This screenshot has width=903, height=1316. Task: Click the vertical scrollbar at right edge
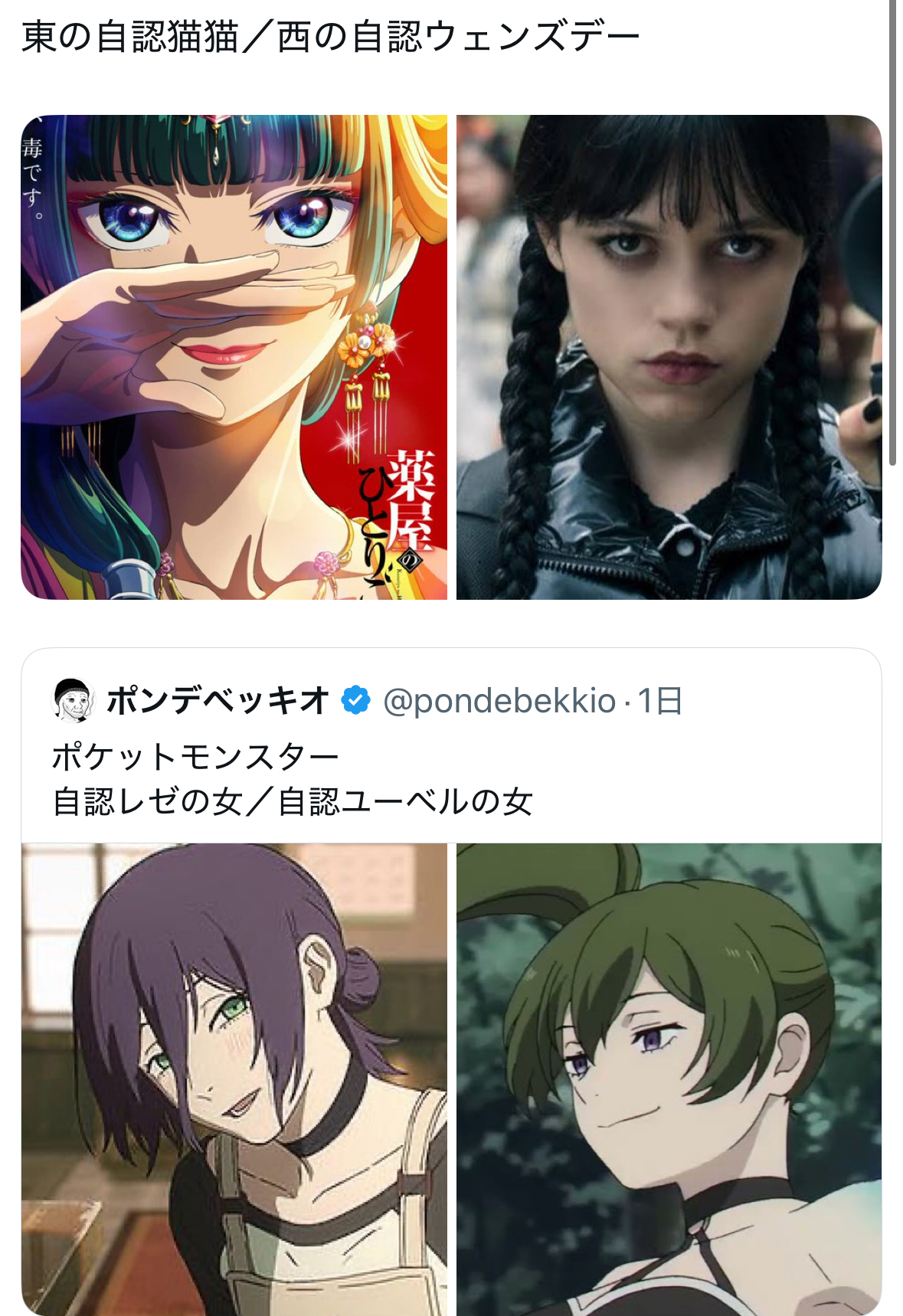coord(892,232)
